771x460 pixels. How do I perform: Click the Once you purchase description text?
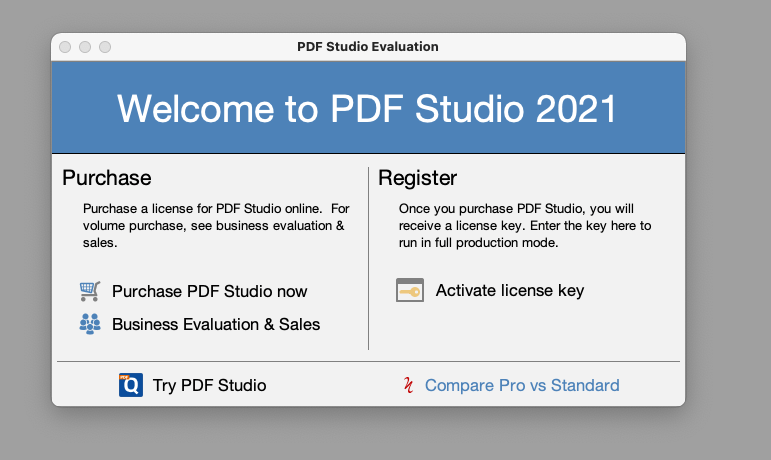point(525,226)
